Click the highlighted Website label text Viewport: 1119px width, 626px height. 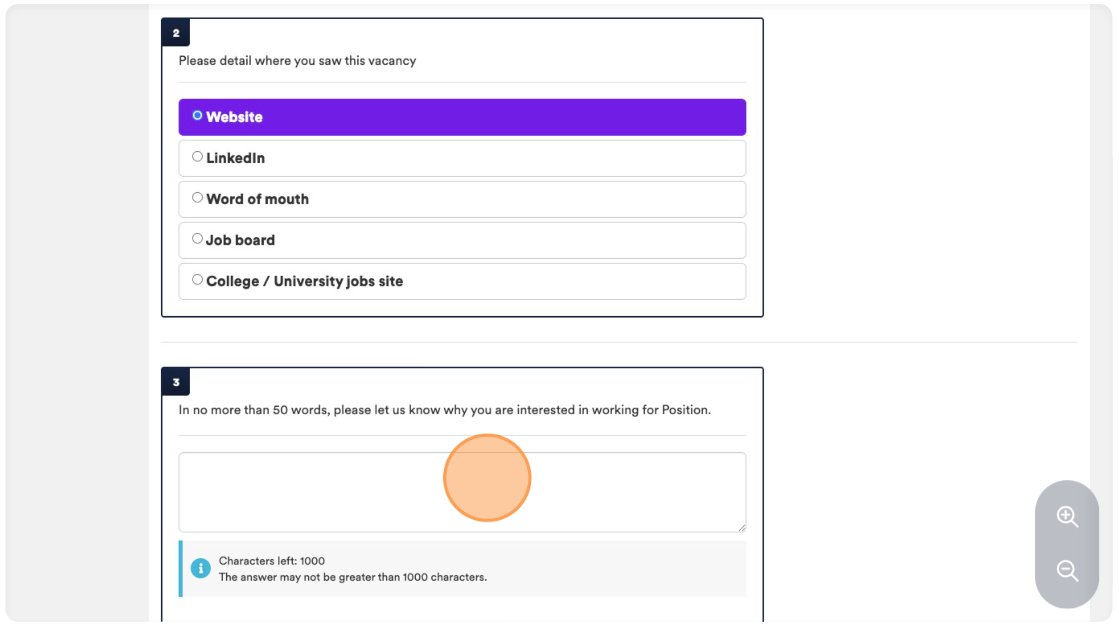pos(234,117)
